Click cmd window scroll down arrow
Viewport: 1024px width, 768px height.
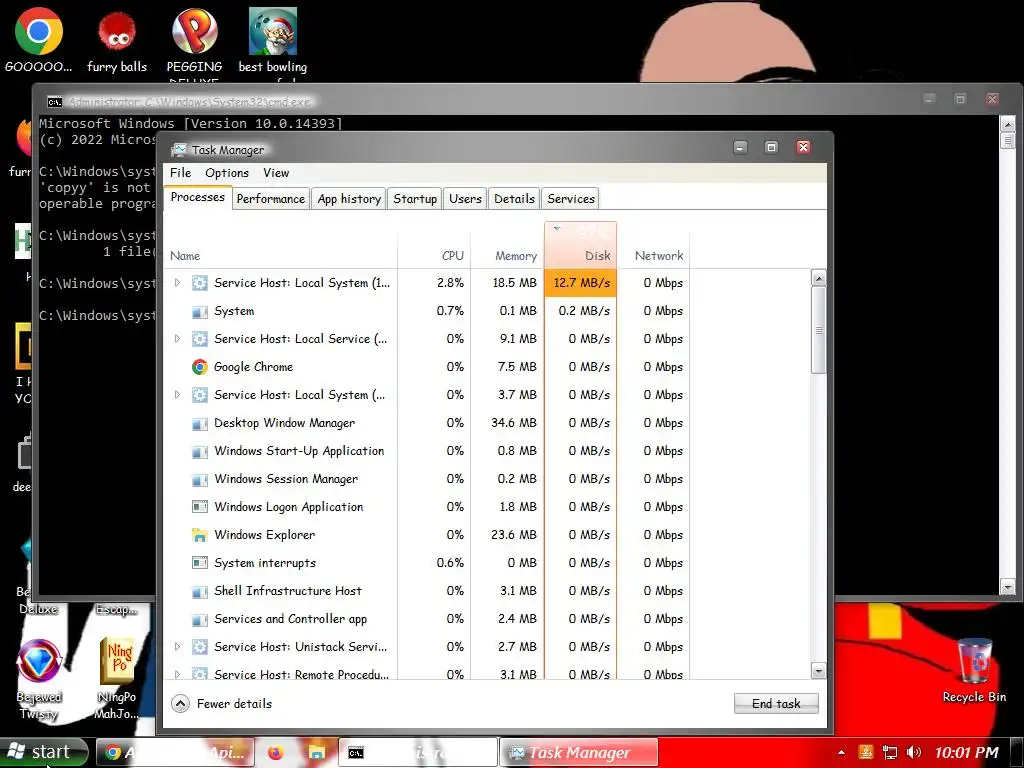[1008, 588]
